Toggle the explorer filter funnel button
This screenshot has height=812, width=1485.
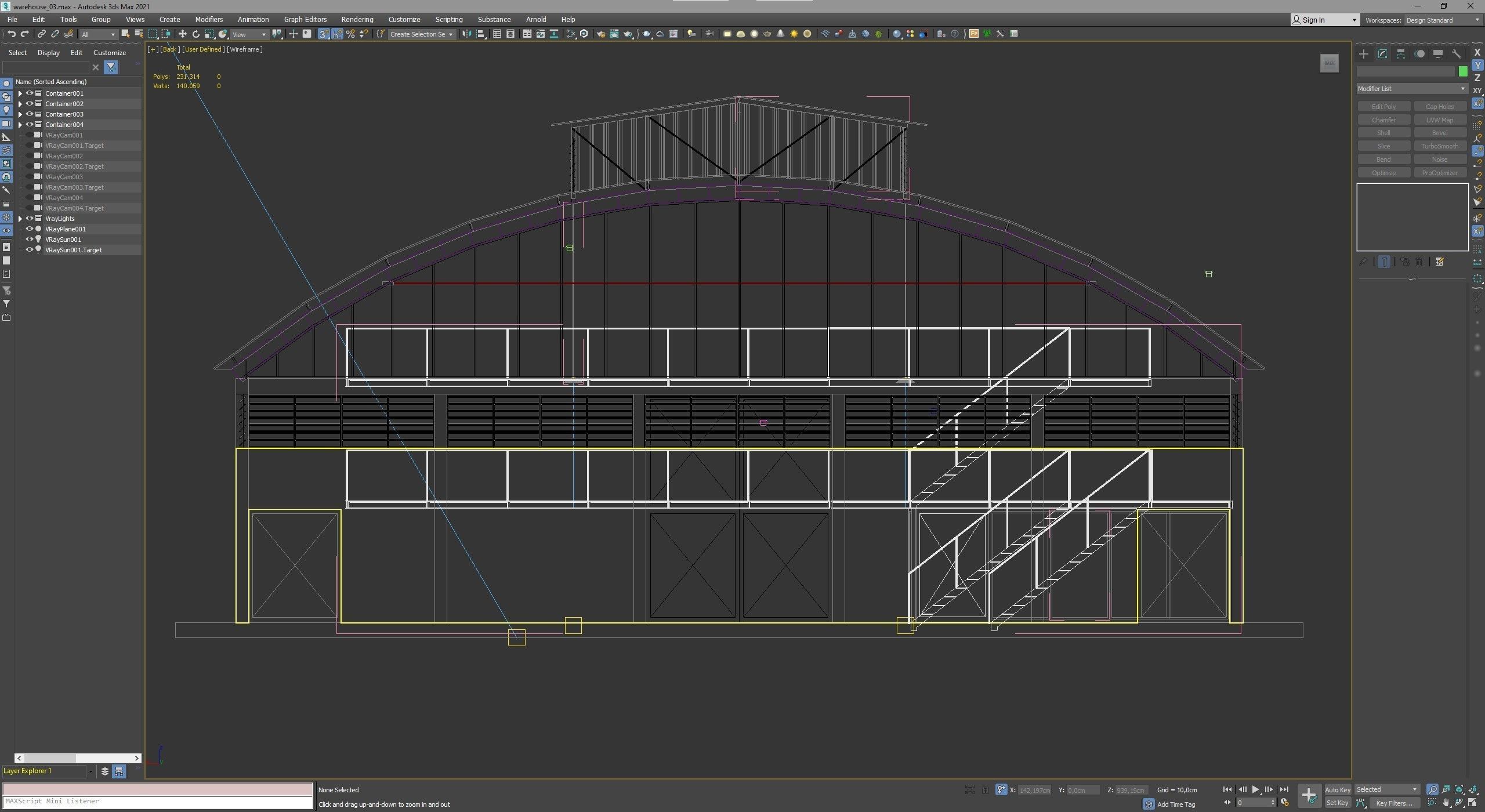click(111, 67)
